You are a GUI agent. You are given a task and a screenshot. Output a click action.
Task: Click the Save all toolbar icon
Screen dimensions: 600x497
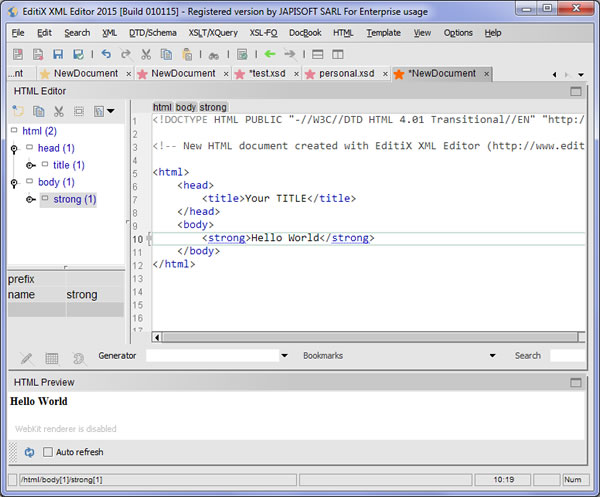tap(78, 54)
